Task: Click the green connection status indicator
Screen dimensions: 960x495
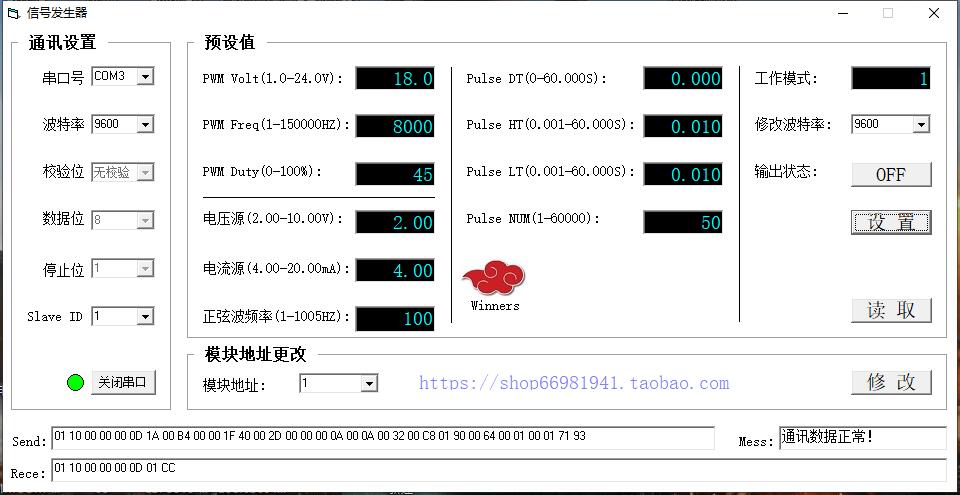Action: click(74, 382)
